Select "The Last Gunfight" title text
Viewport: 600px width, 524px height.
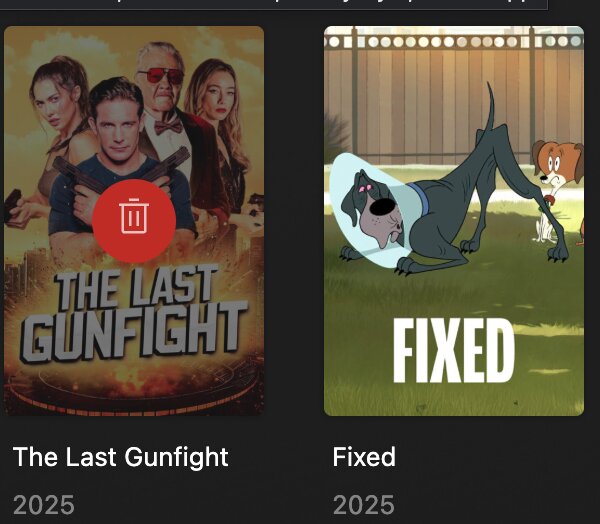(121, 457)
